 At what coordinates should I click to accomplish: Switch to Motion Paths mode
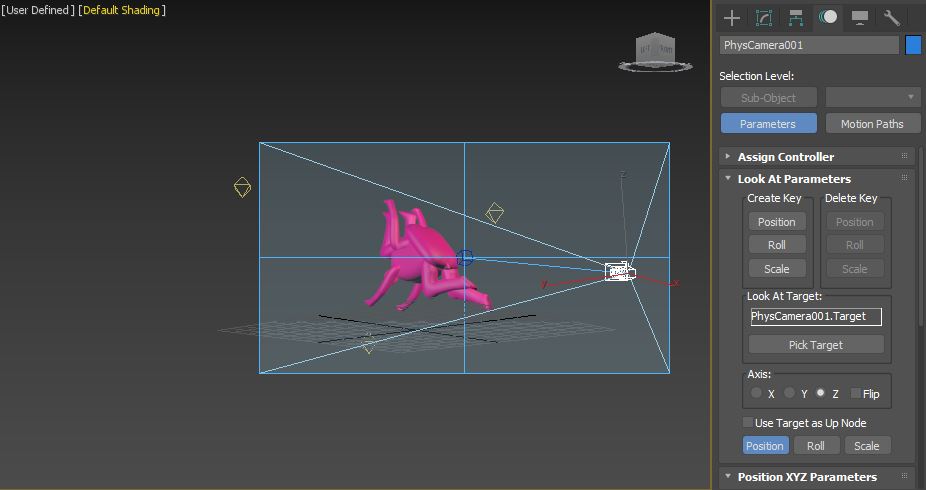click(871, 124)
